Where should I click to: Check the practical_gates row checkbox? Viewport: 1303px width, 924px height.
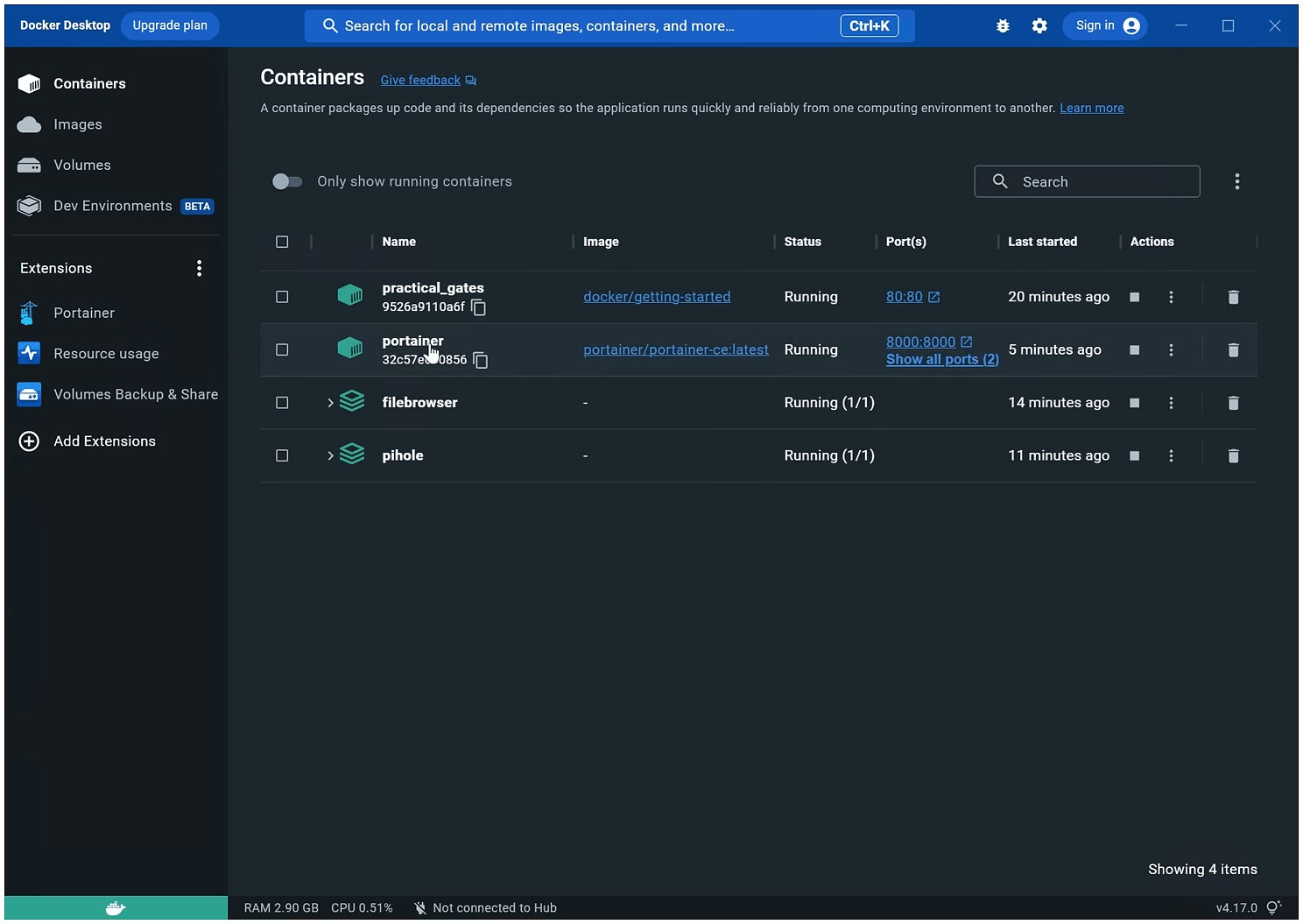pyautogui.click(x=282, y=297)
